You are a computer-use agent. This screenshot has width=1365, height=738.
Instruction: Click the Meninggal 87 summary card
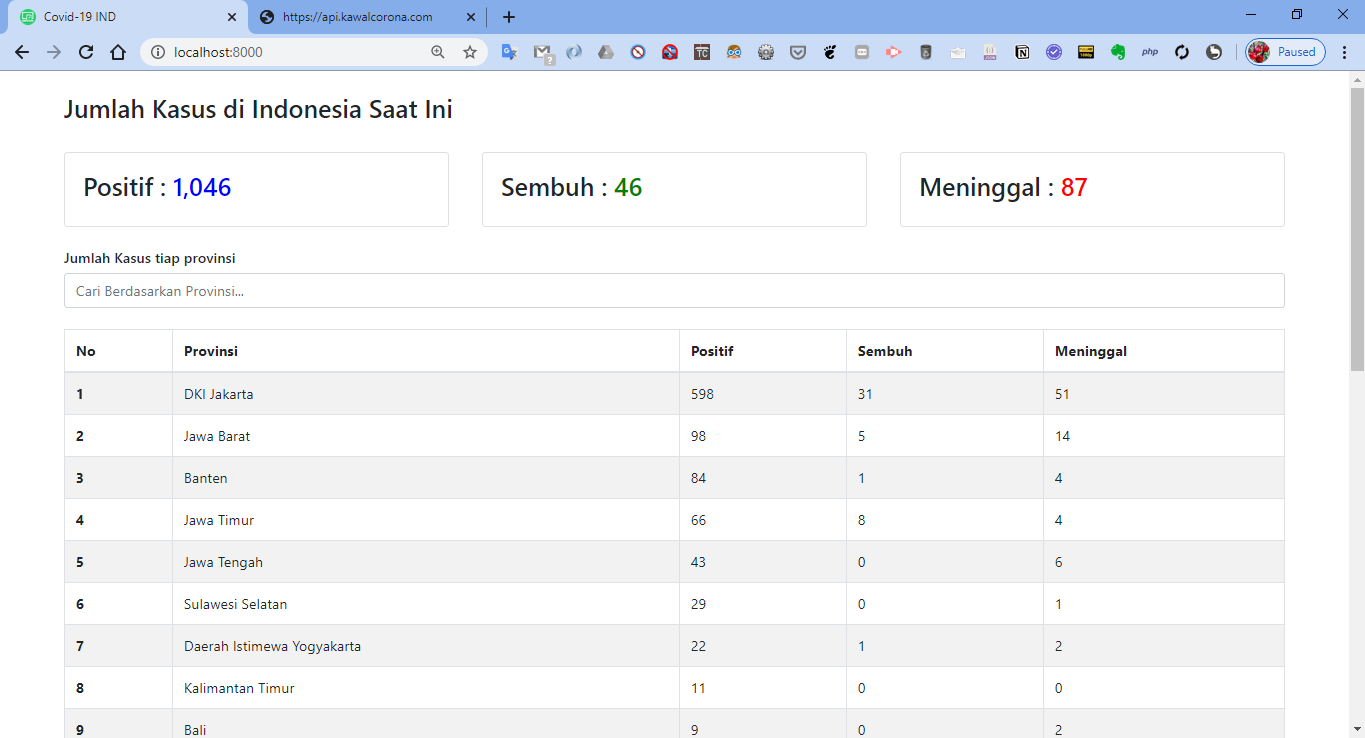1092,189
